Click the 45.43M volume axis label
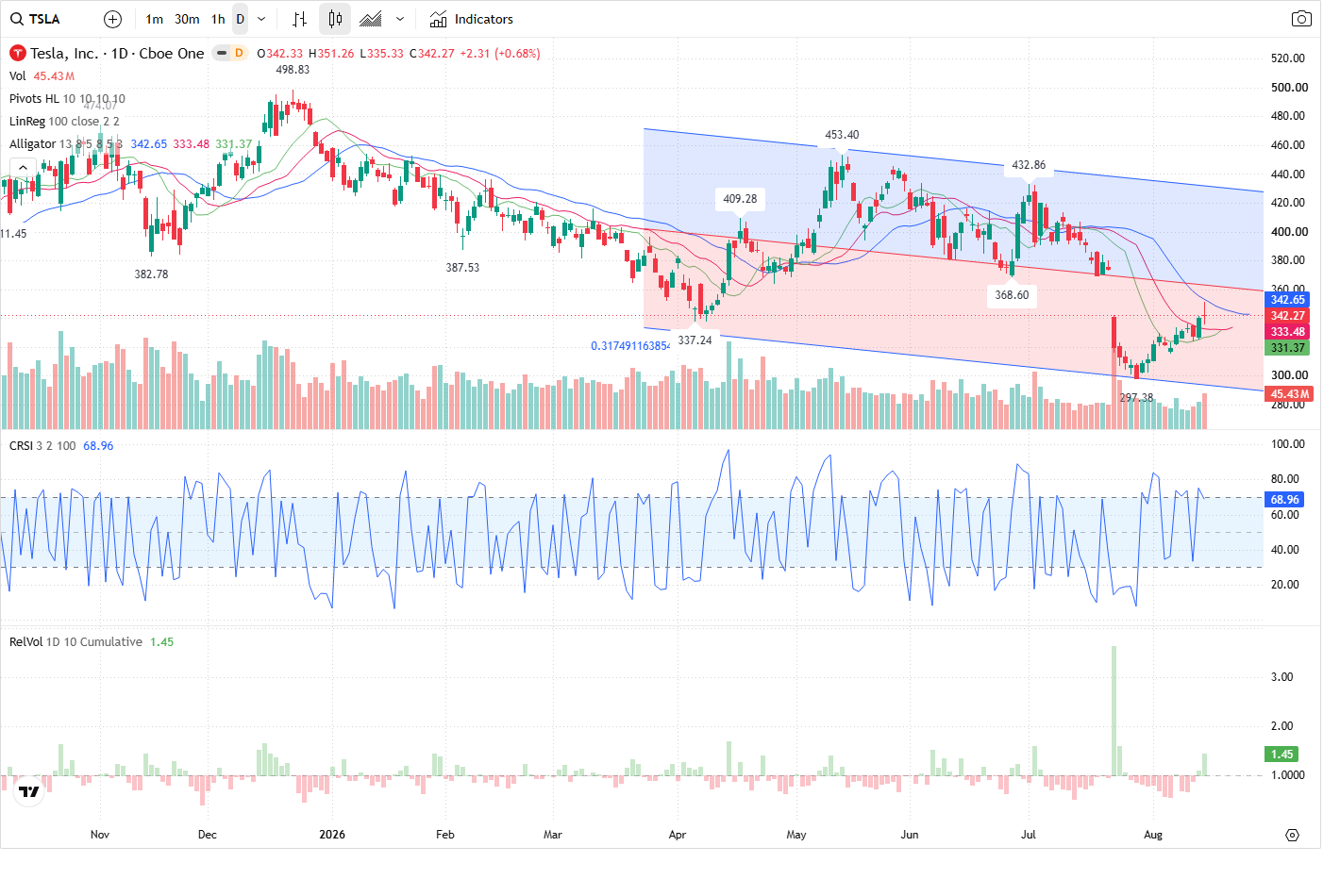Image resolution: width=1340 pixels, height=896 pixels. (1289, 394)
